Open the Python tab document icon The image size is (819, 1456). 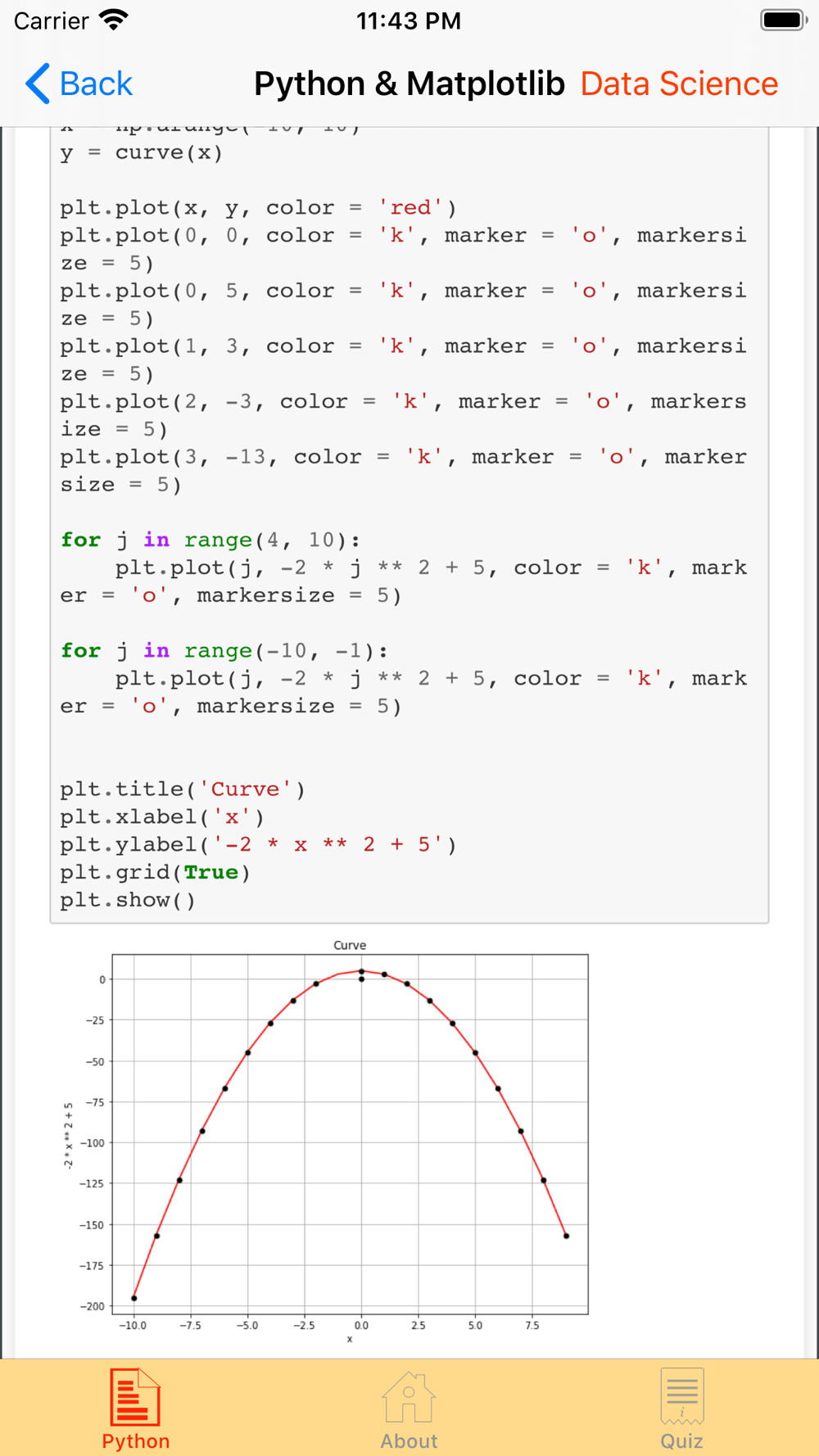click(x=136, y=1396)
